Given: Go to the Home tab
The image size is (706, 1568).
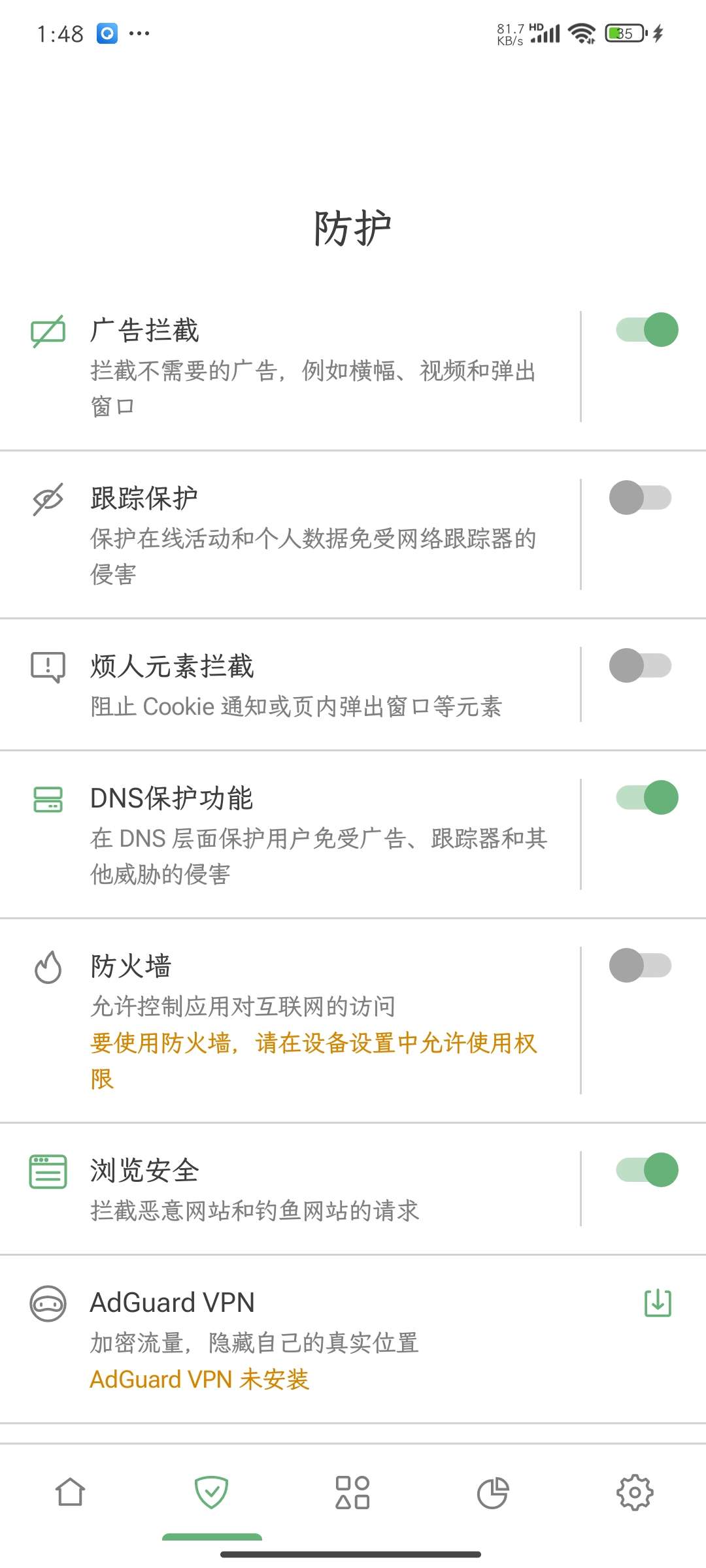Looking at the screenshot, I should pos(71,1493).
